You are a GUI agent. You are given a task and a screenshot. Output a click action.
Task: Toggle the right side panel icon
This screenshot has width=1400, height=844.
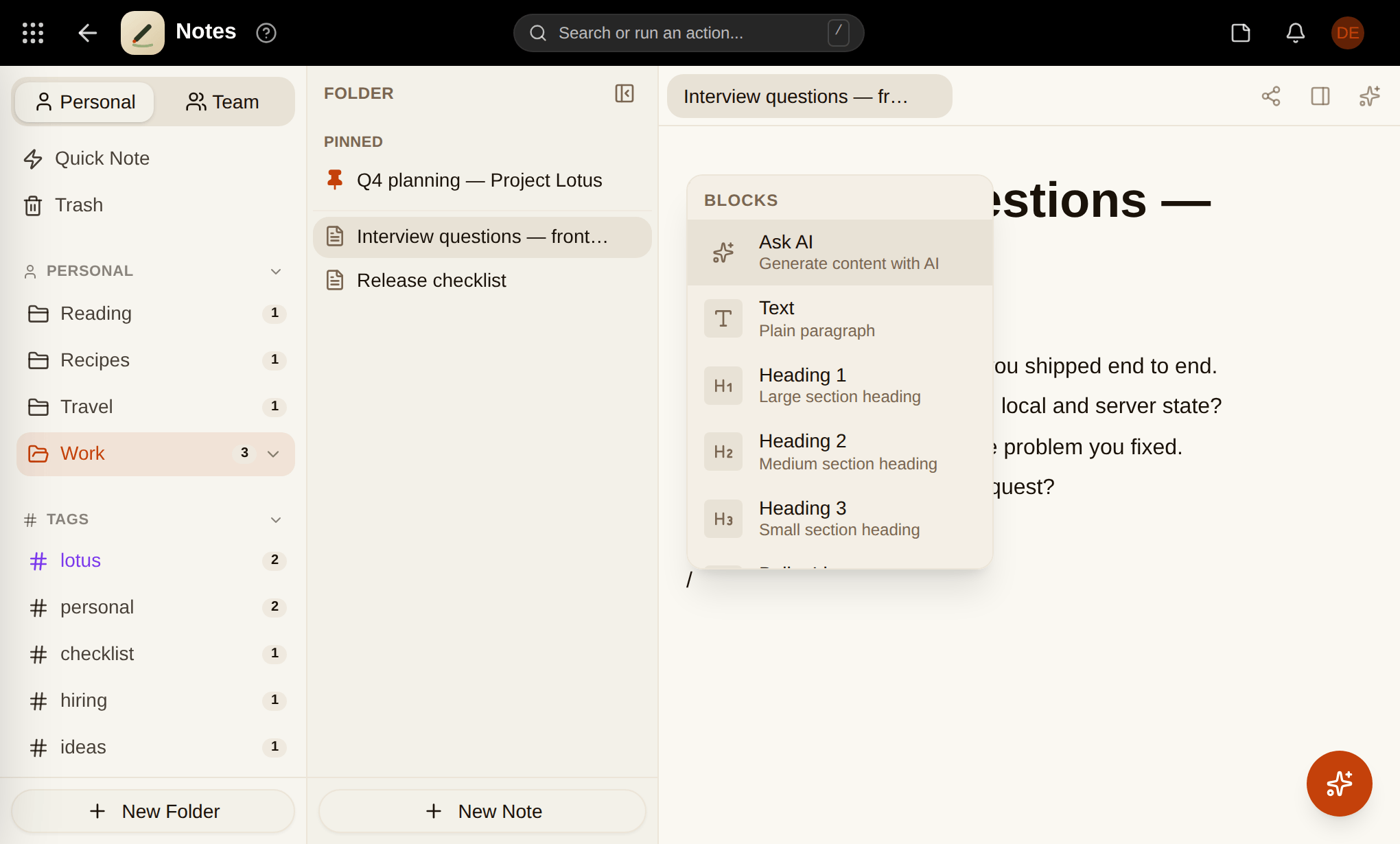[1320, 96]
